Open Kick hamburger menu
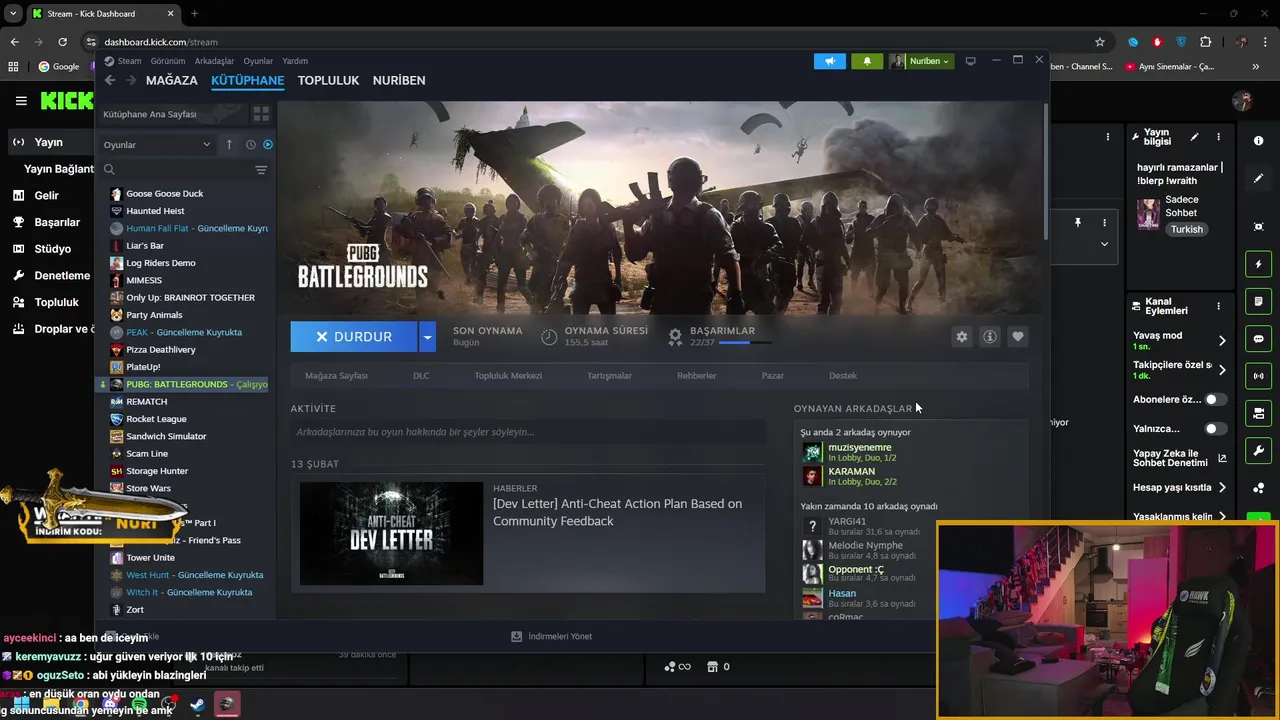 pyautogui.click(x=21, y=101)
